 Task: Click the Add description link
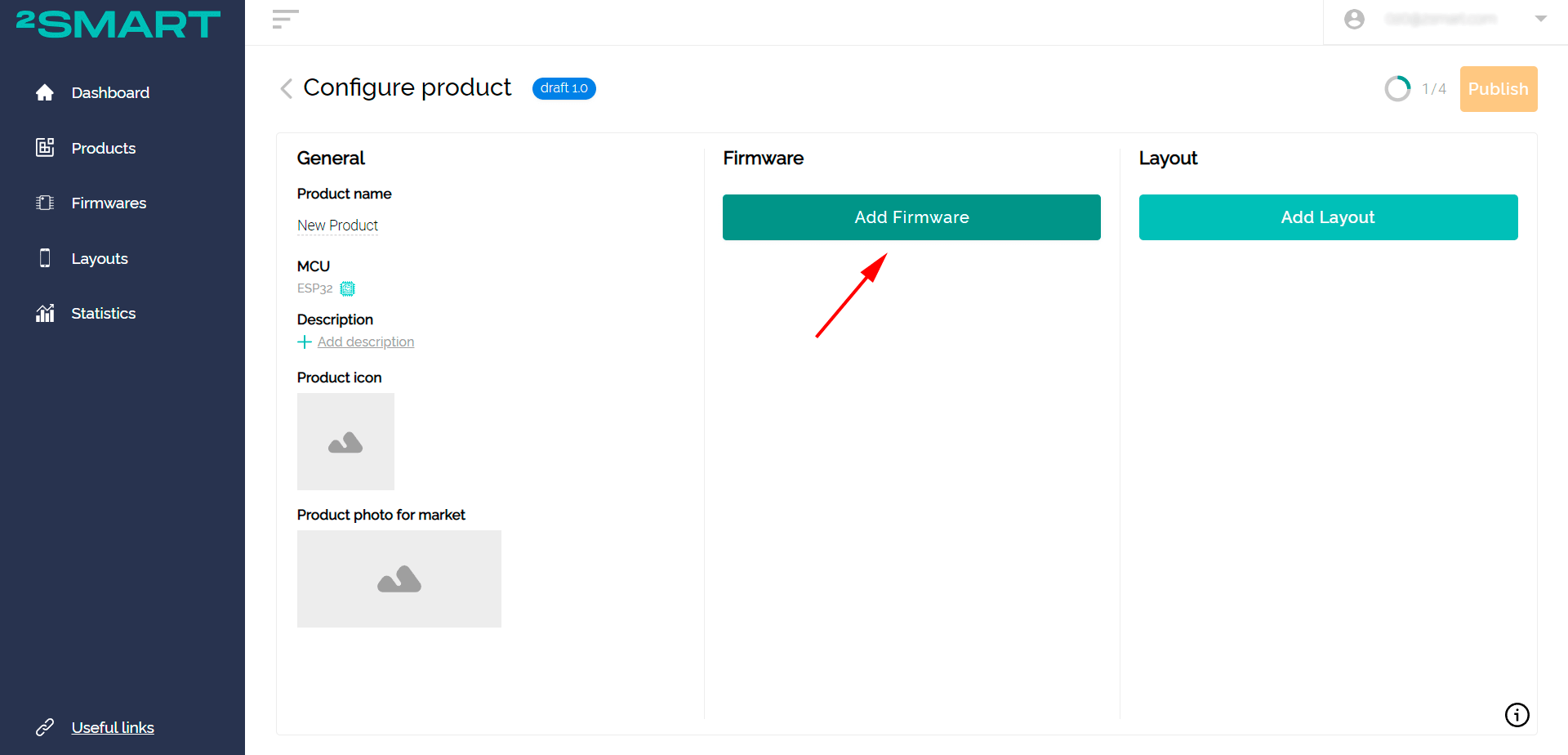pos(366,342)
